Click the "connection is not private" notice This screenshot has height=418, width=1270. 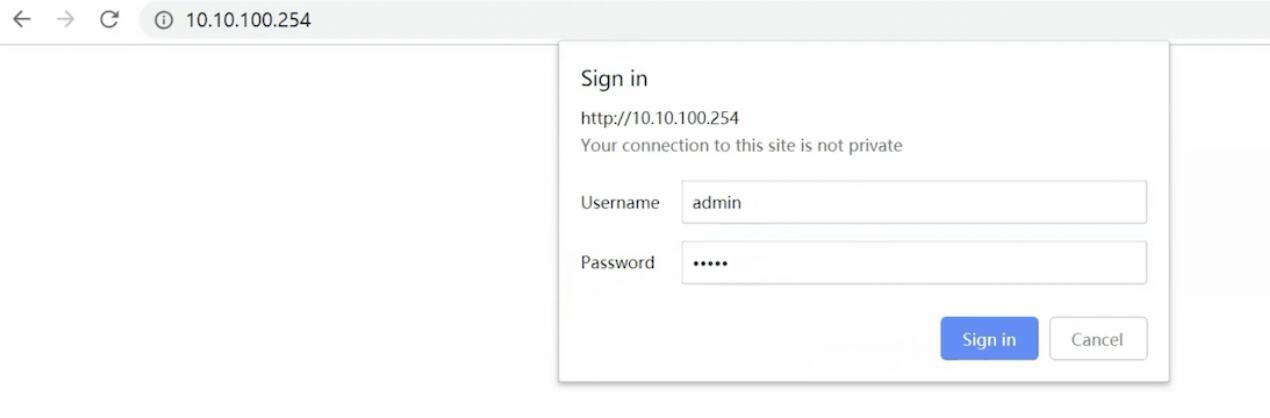click(741, 146)
